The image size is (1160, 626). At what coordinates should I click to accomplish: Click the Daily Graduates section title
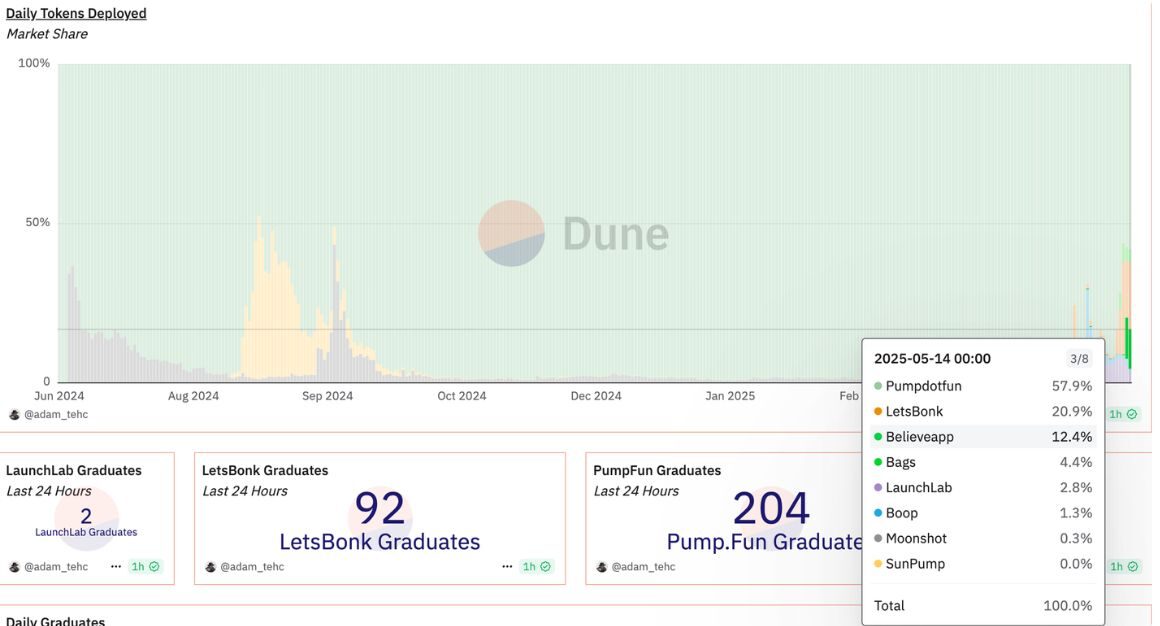coord(55,621)
